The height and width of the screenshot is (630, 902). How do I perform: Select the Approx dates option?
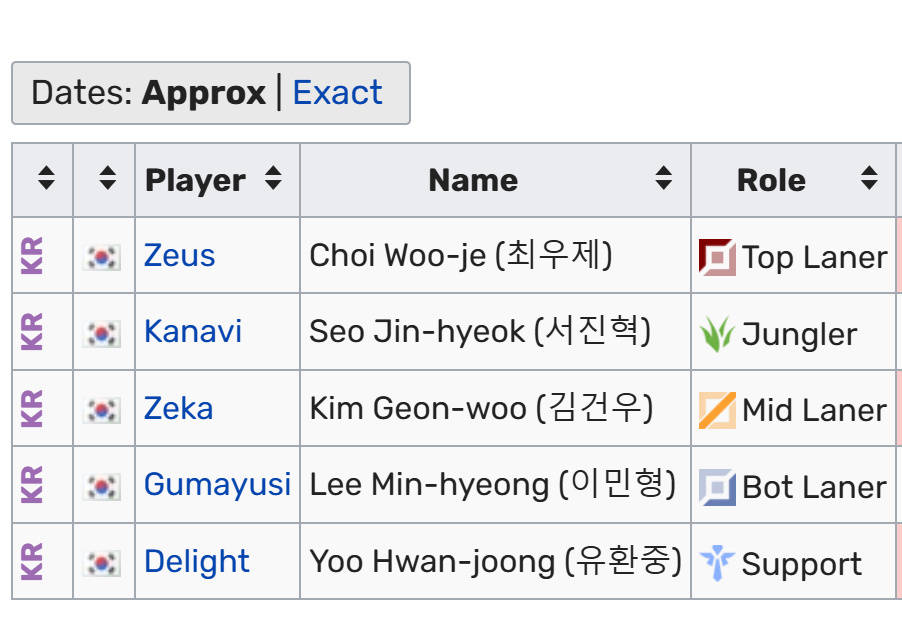(x=204, y=93)
